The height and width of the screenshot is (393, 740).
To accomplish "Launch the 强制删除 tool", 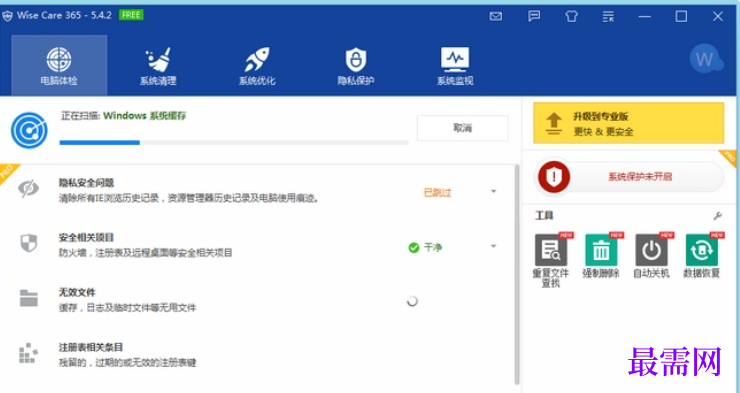I will [601, 256].
